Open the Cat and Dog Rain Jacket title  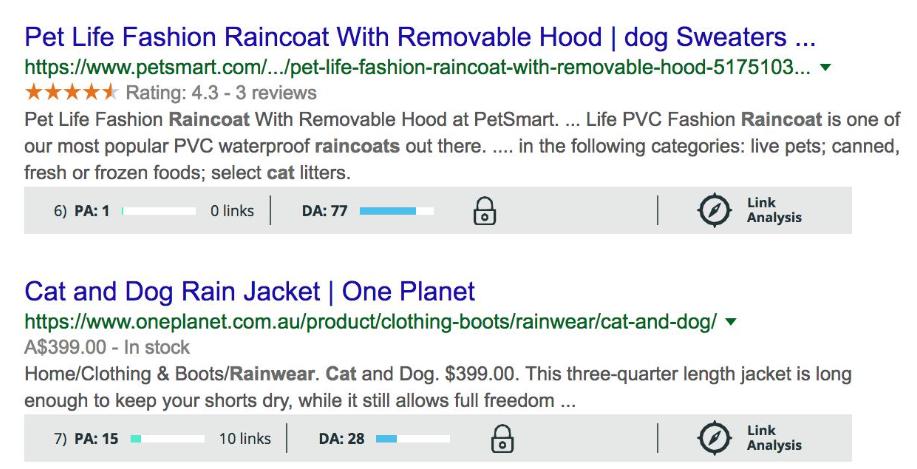click(x=250, y=292)
